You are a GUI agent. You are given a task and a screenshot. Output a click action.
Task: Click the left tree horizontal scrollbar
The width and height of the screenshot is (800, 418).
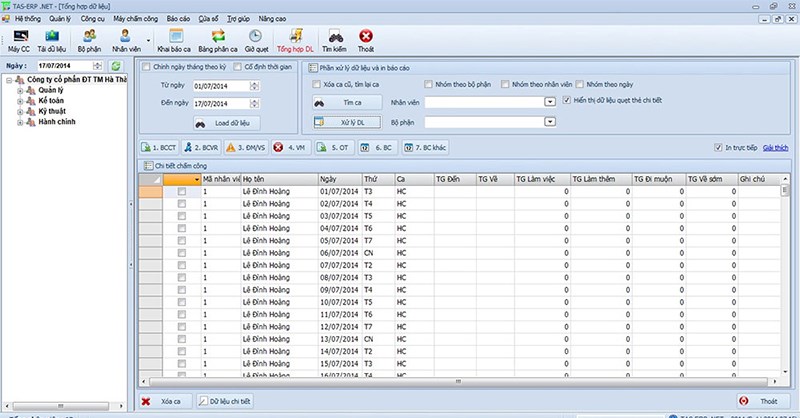(60, 406)
